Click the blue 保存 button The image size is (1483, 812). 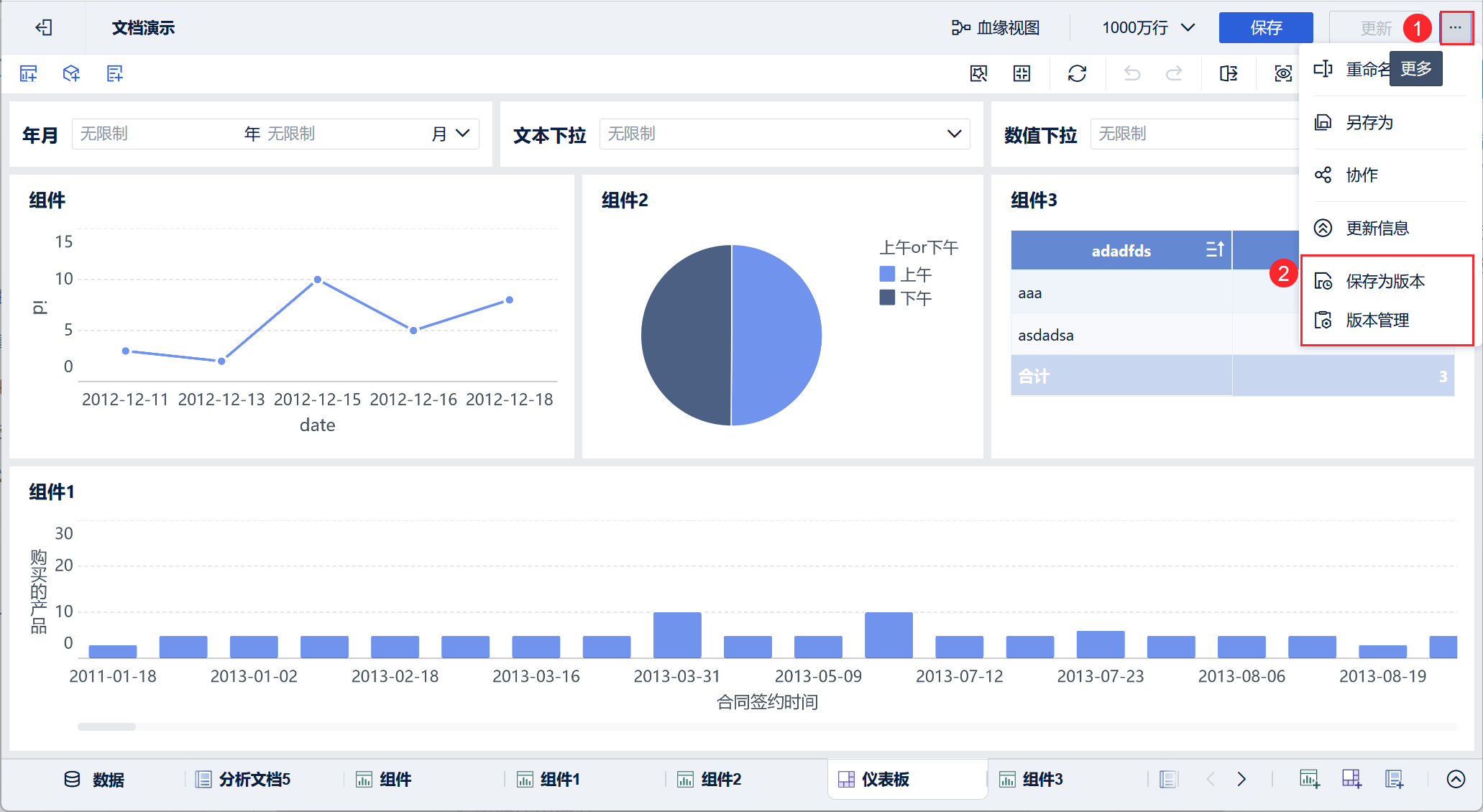tap(1265, 28)
